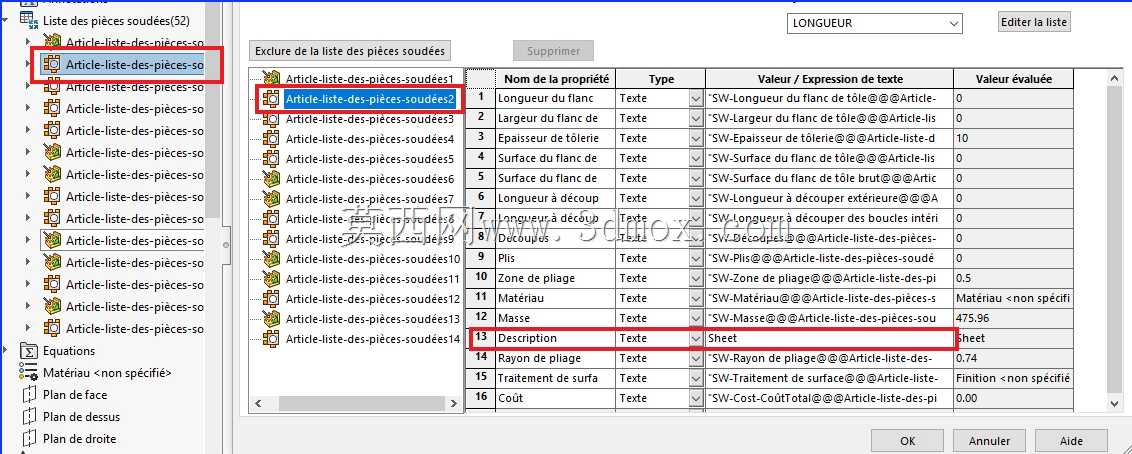Open help with the Aide button
Viewport: 1132px width, 454px height.
point(1071,441)
